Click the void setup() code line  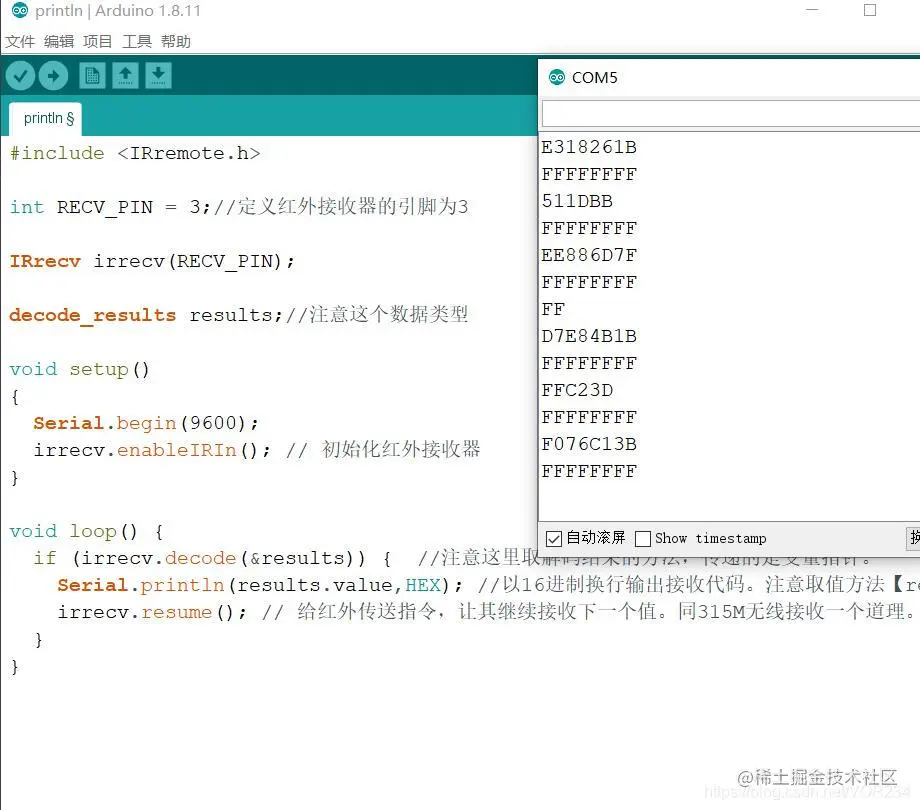[x=80, y=370]
